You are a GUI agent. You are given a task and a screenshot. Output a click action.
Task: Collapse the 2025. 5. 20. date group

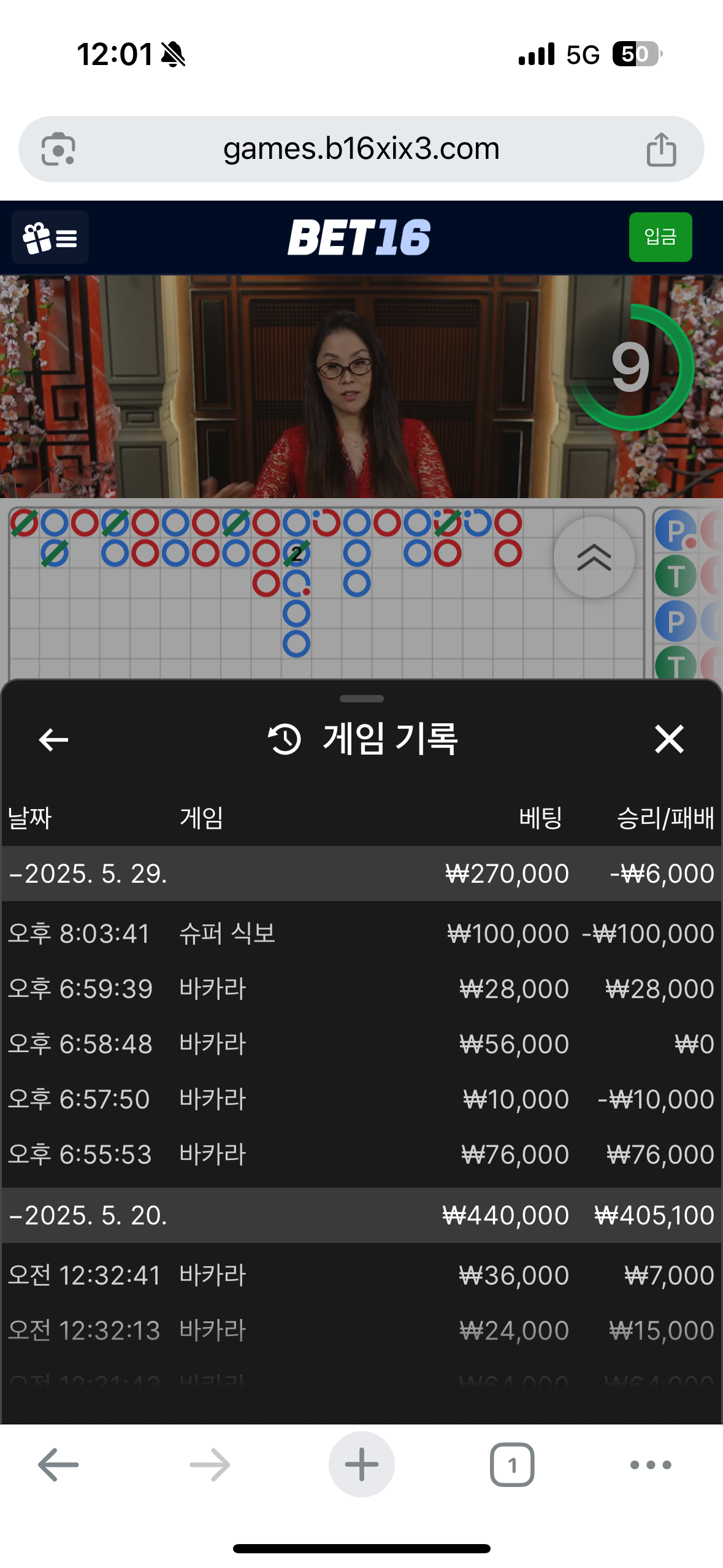click(361, 1215)
